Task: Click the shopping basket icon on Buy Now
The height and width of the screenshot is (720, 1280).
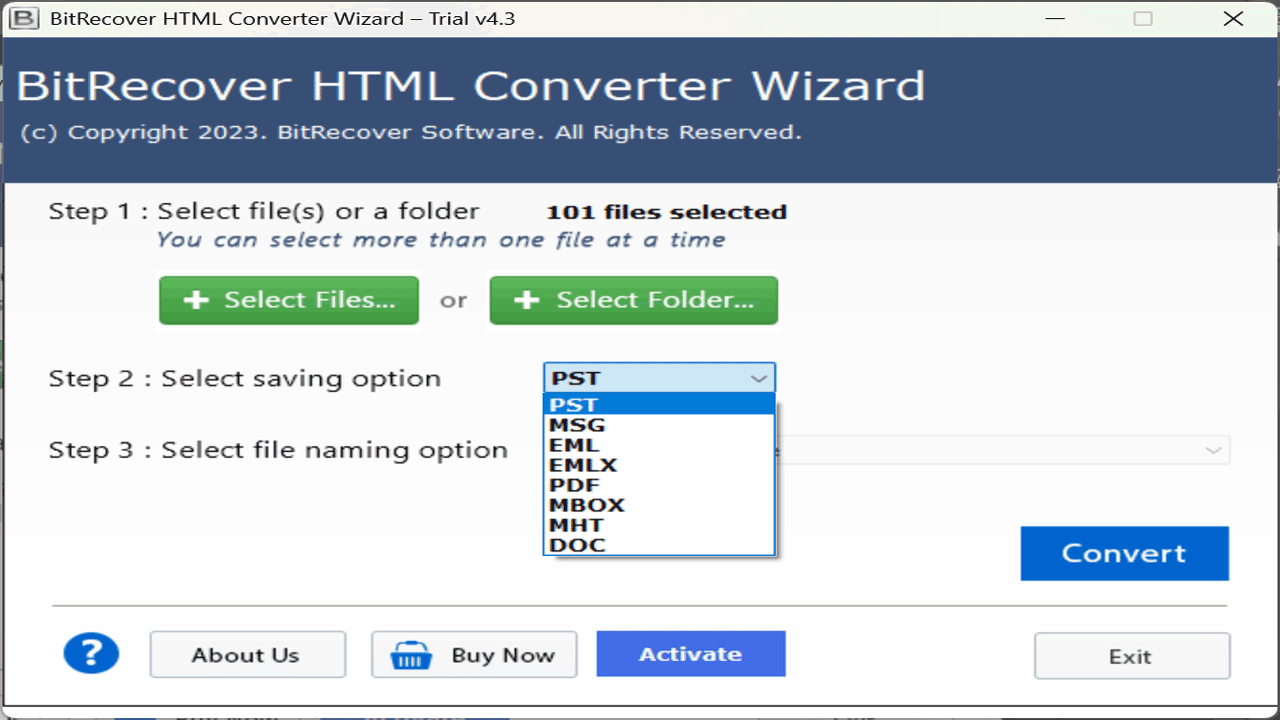Action: tap(411, 655)
